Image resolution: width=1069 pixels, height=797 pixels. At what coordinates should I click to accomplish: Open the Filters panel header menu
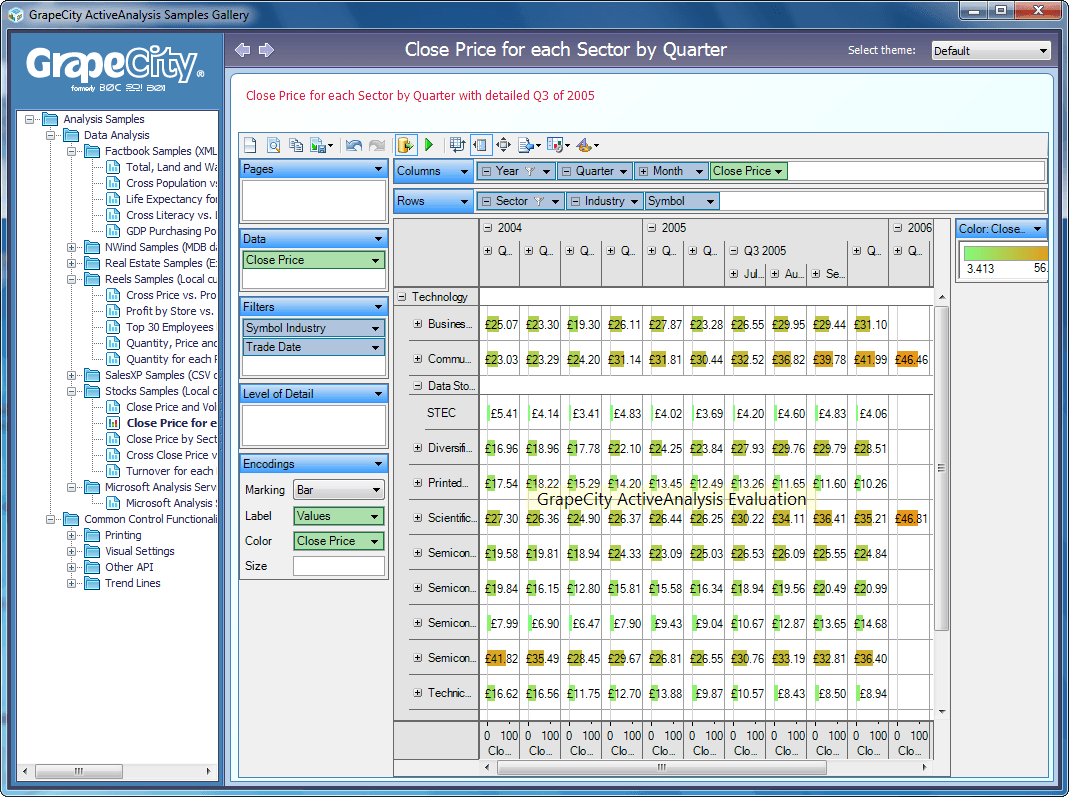(x=314, y=307)
